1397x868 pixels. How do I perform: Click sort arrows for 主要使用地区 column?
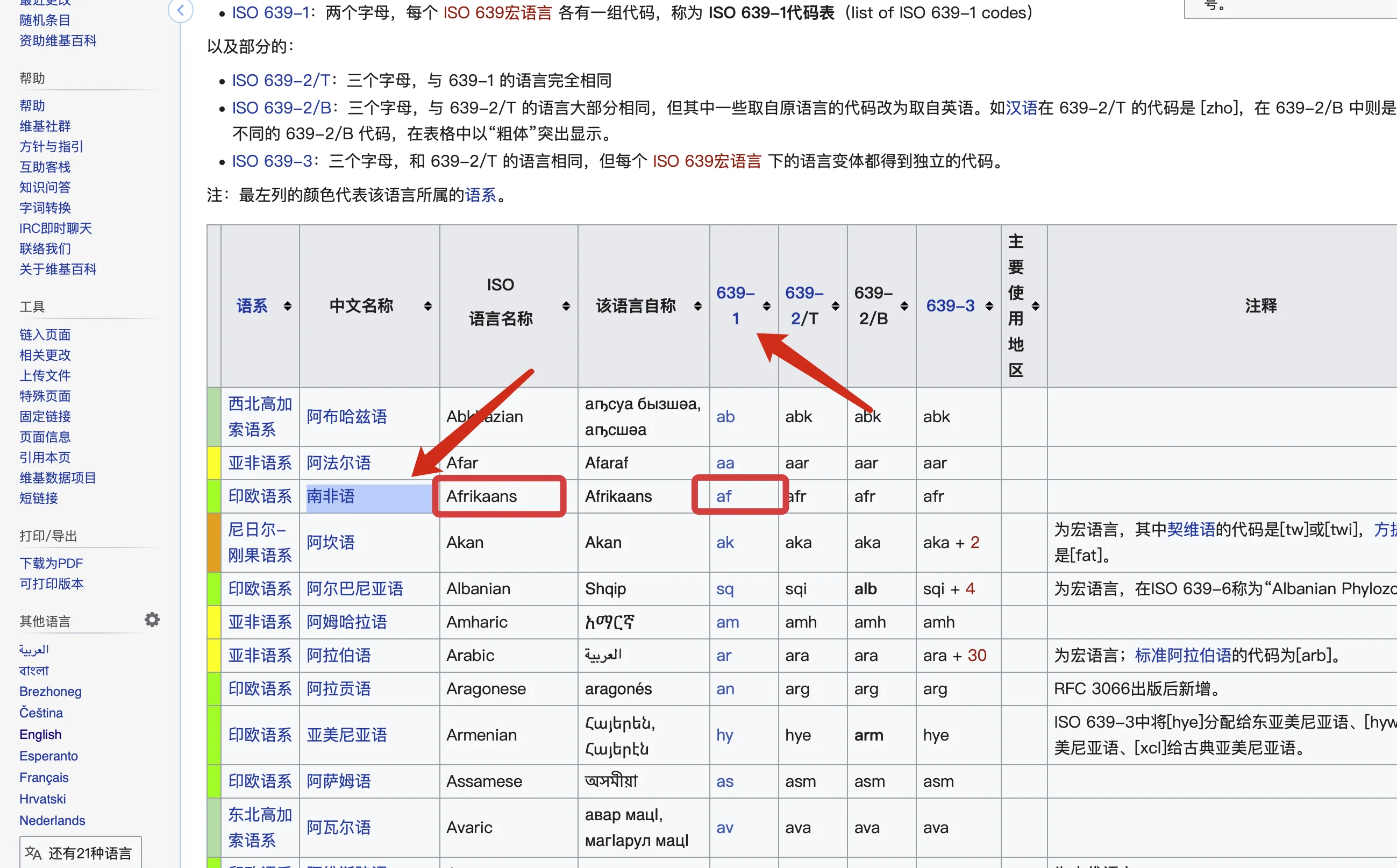click(x=1036, y=306)
